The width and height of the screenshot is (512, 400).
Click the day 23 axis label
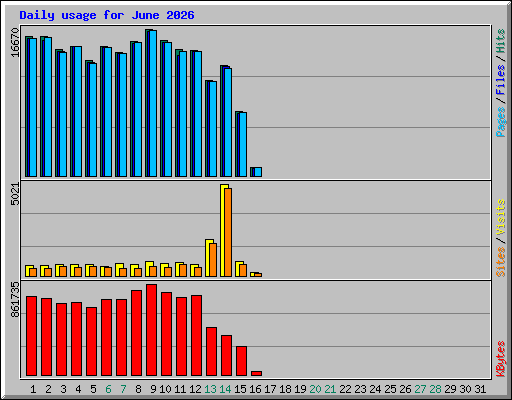click(360, 389)
